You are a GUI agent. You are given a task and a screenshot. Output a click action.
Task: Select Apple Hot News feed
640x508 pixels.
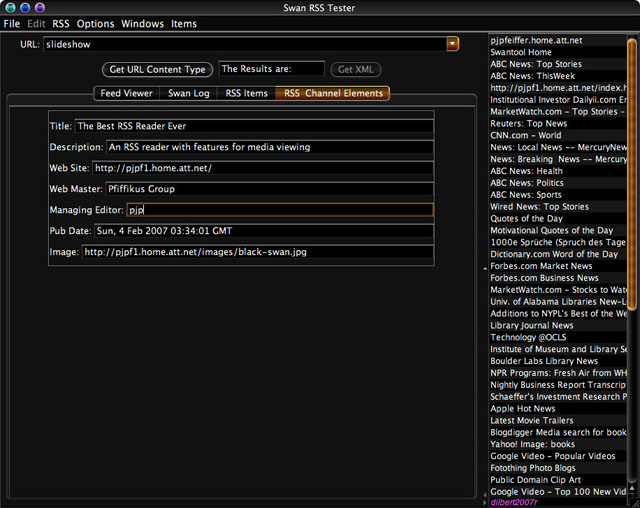coord(523,409)
